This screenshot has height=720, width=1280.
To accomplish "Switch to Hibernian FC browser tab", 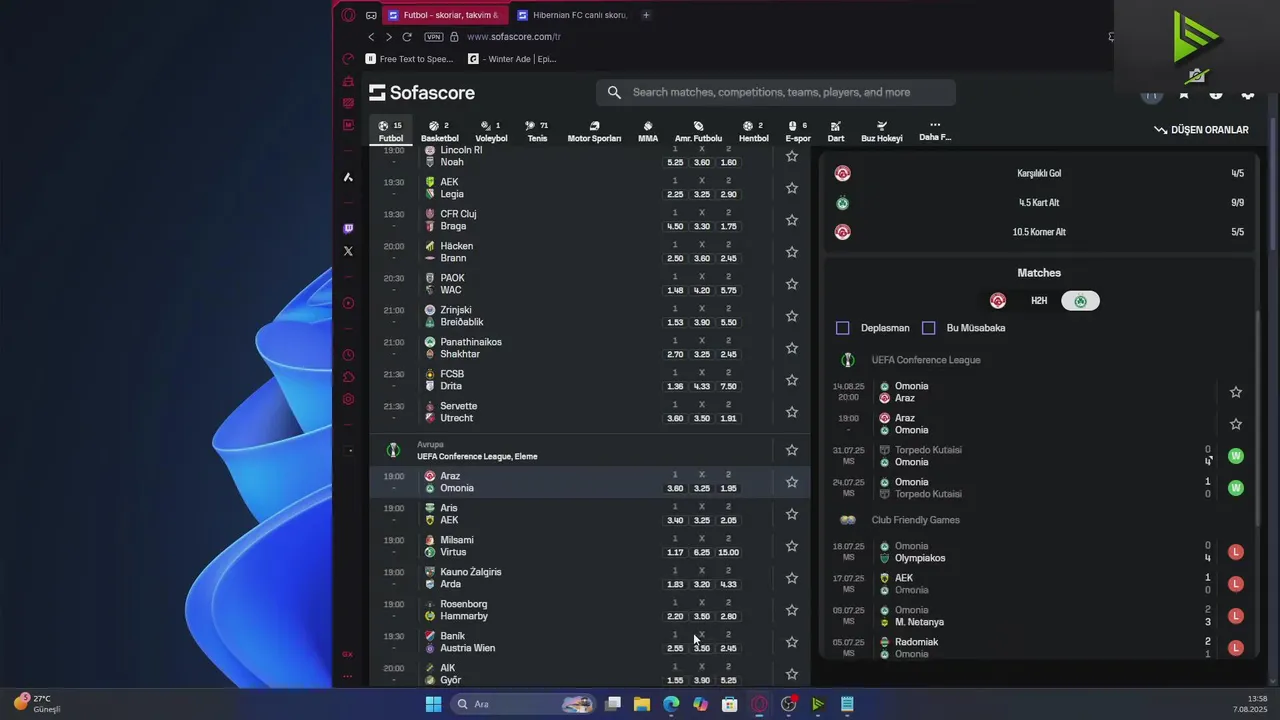I will tap(572, 15).
